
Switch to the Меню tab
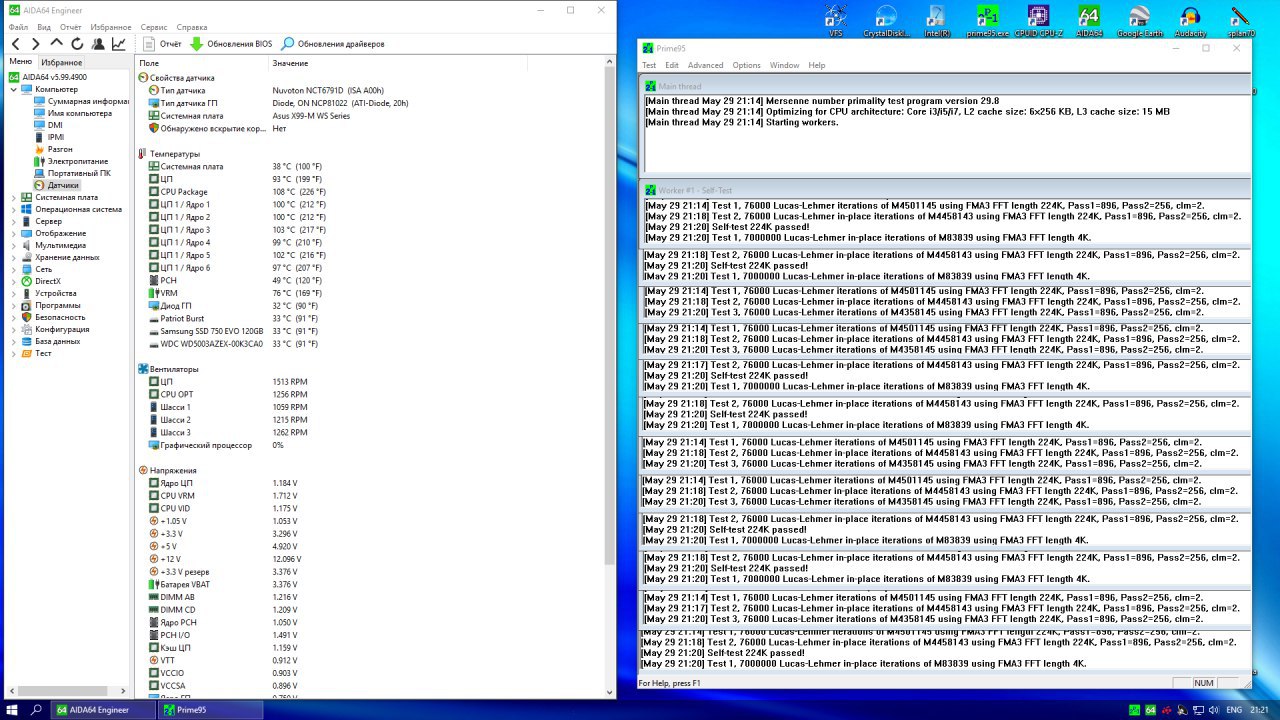pyautogui.click(x=21, y=62)
